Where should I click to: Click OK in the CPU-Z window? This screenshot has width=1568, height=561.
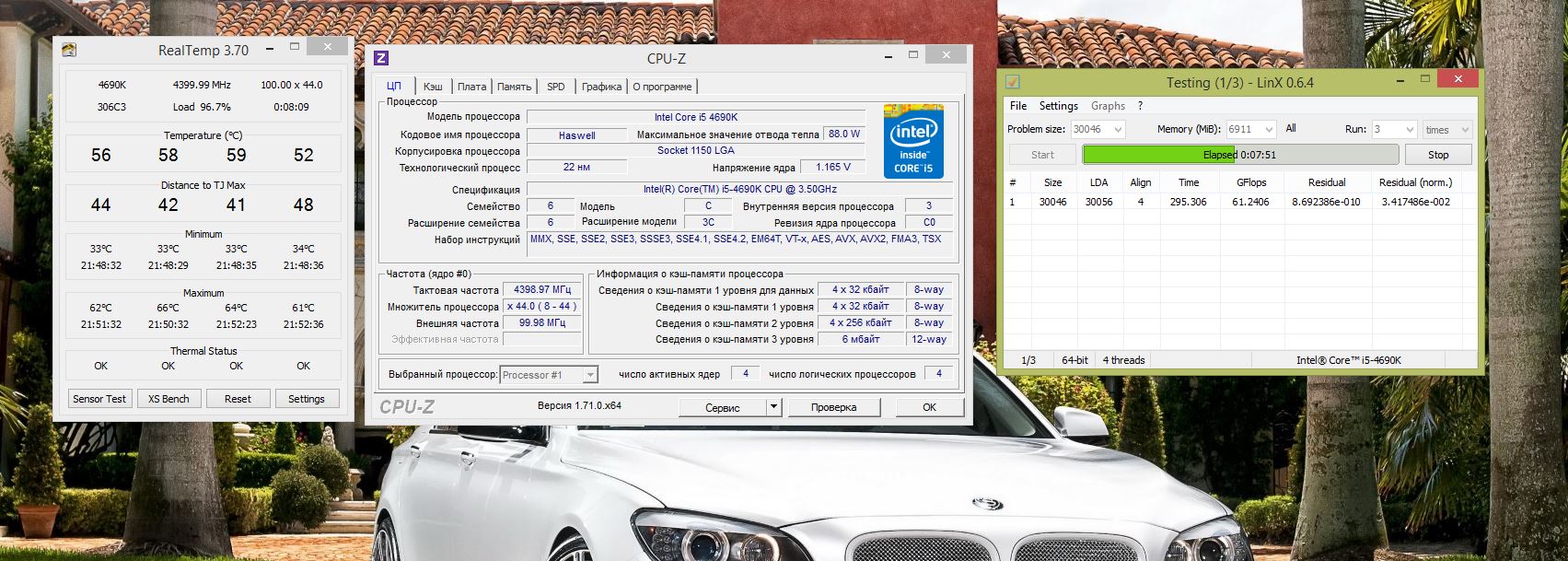coord(929,407)
